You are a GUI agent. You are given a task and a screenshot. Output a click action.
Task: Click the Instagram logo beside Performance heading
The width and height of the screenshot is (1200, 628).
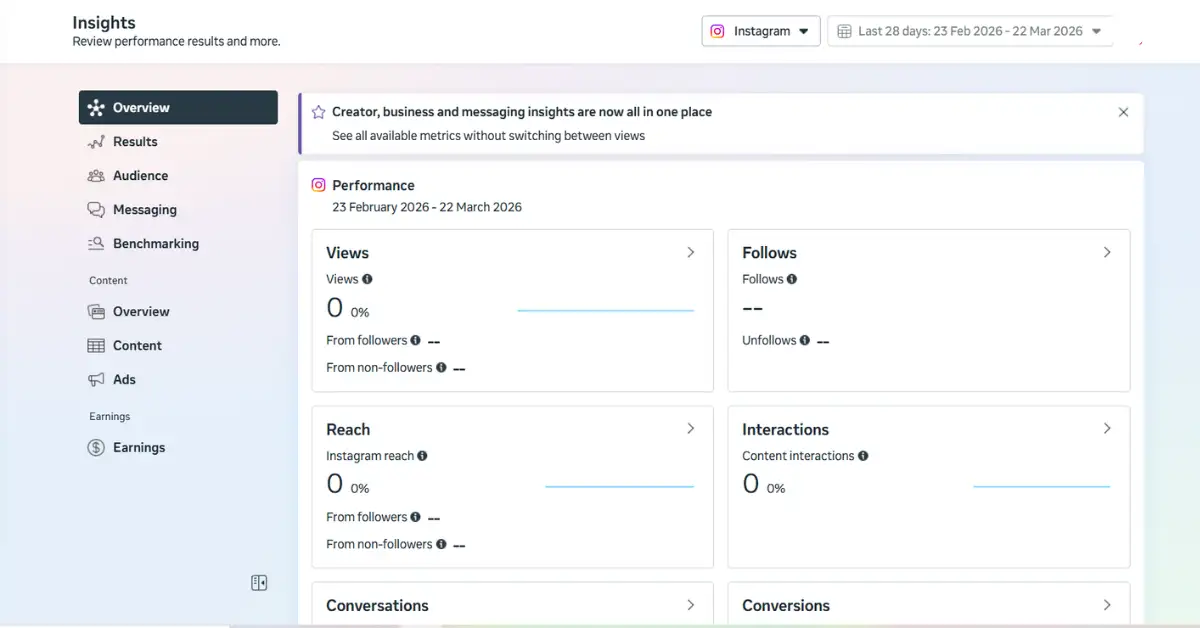tap(319, 185)
